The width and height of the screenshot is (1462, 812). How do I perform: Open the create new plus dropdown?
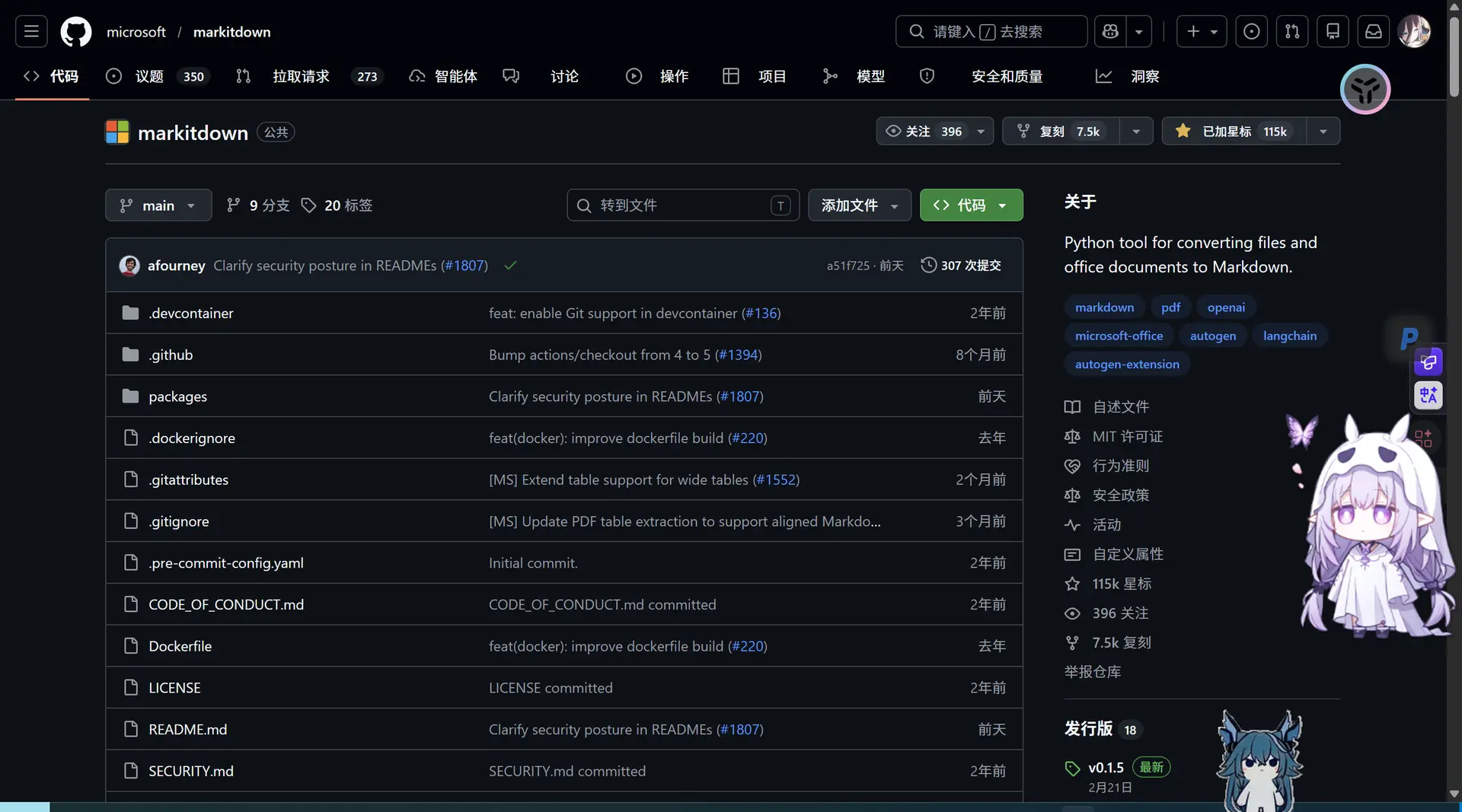[x=1202, y=31]
